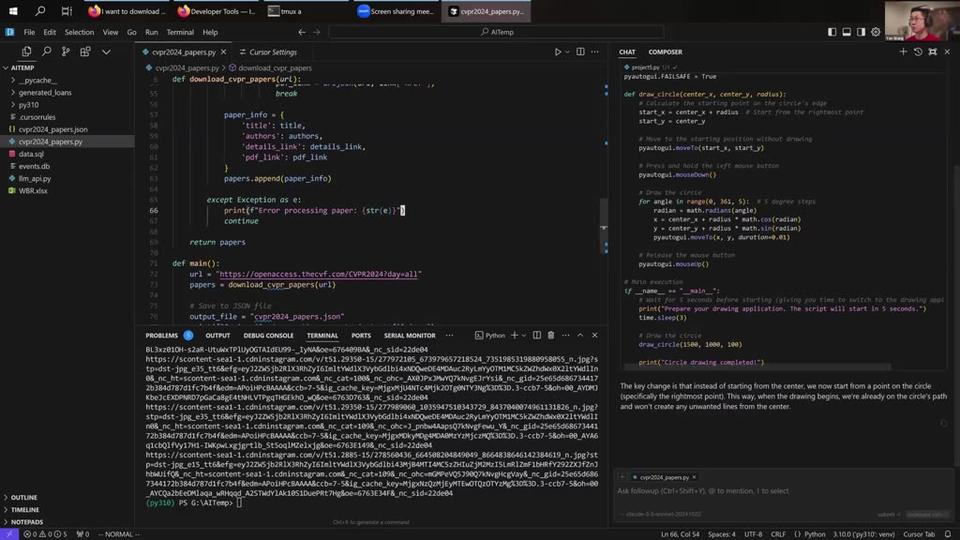Split the terminal pane
This screenshot has width=960, height=540.
click(x=536, y=336)
